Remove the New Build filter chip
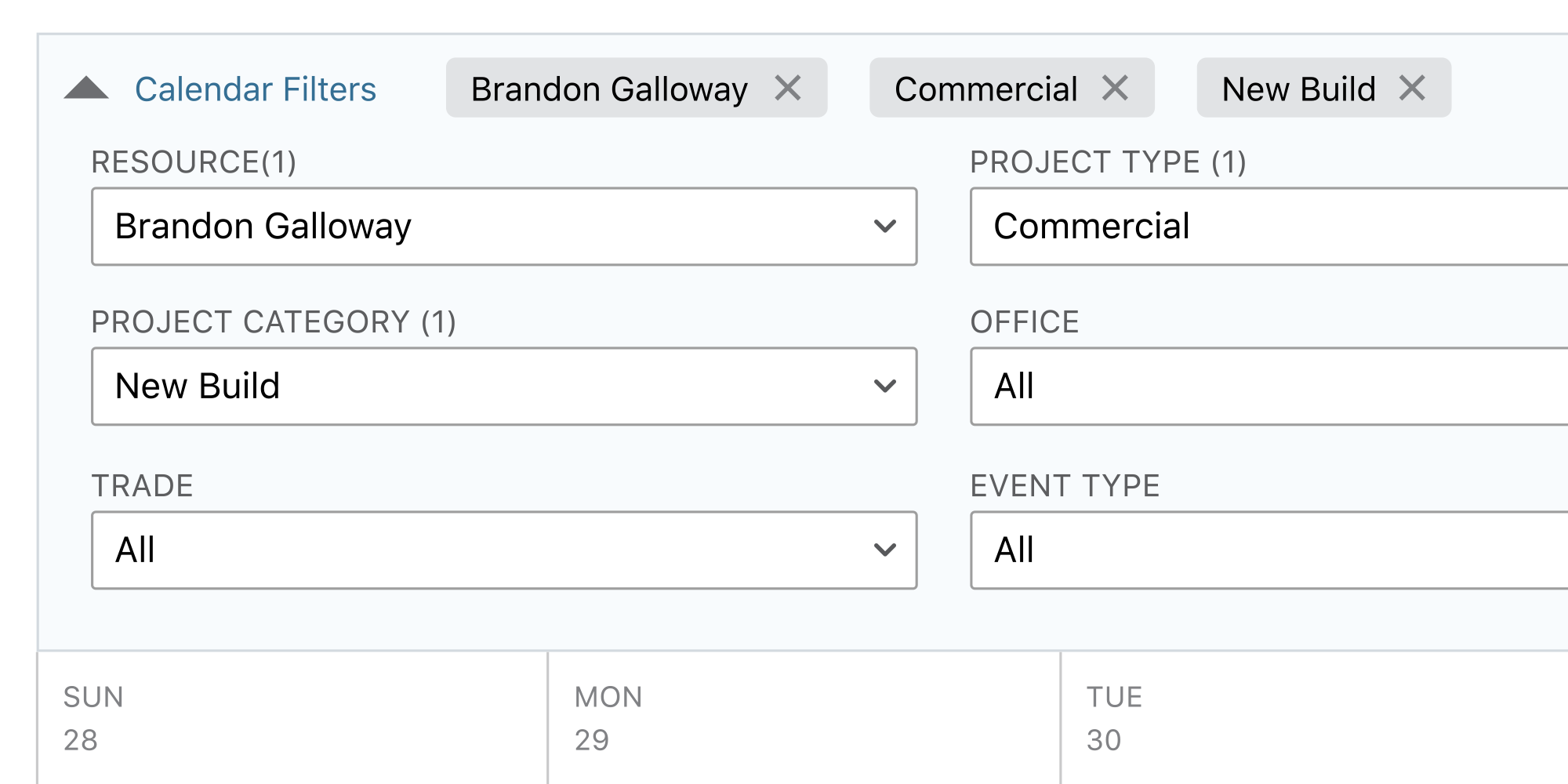The image size is (1568, 784). (1412, 89)
